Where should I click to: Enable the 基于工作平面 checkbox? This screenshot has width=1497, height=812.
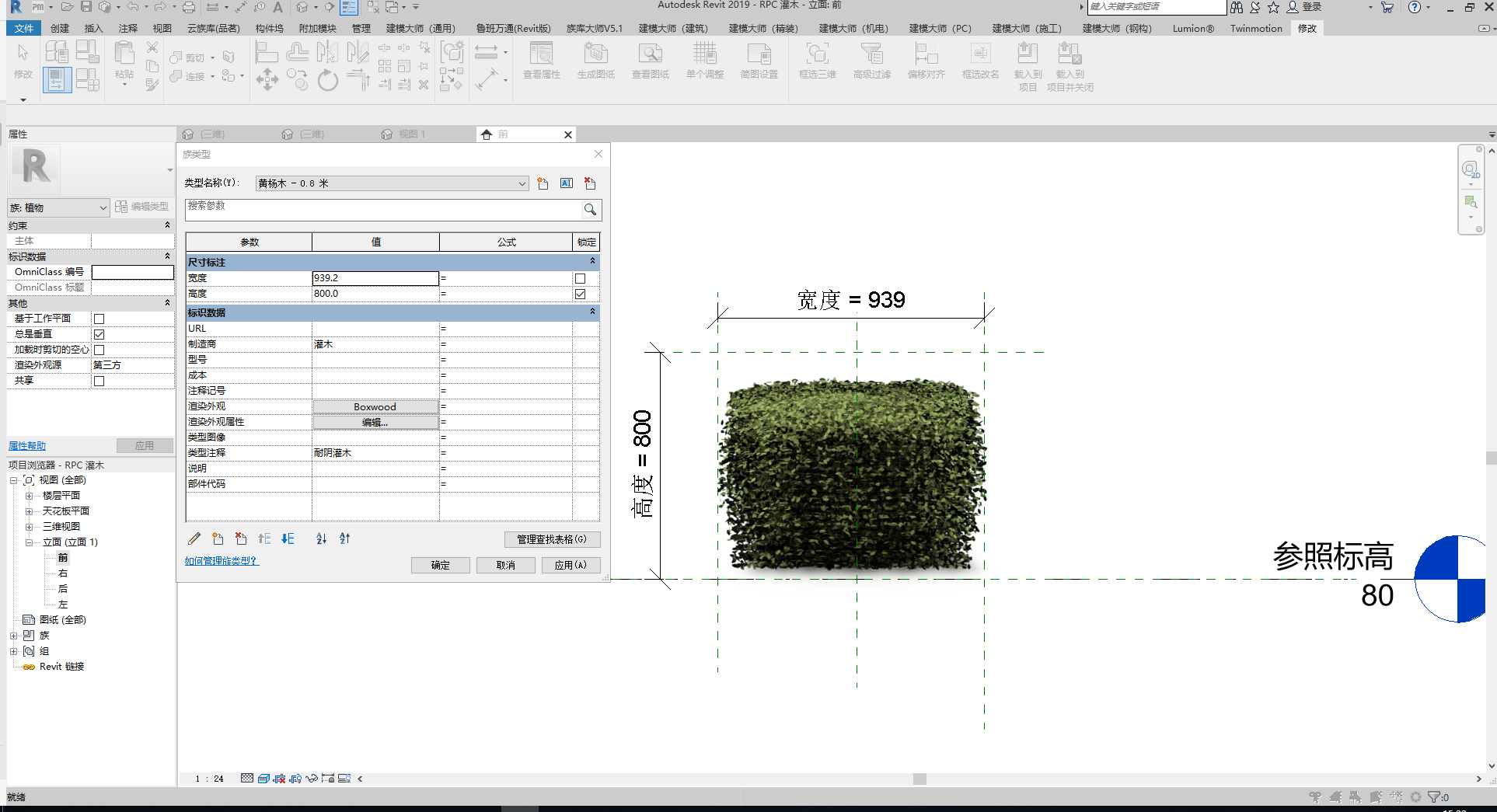(99, 319)
